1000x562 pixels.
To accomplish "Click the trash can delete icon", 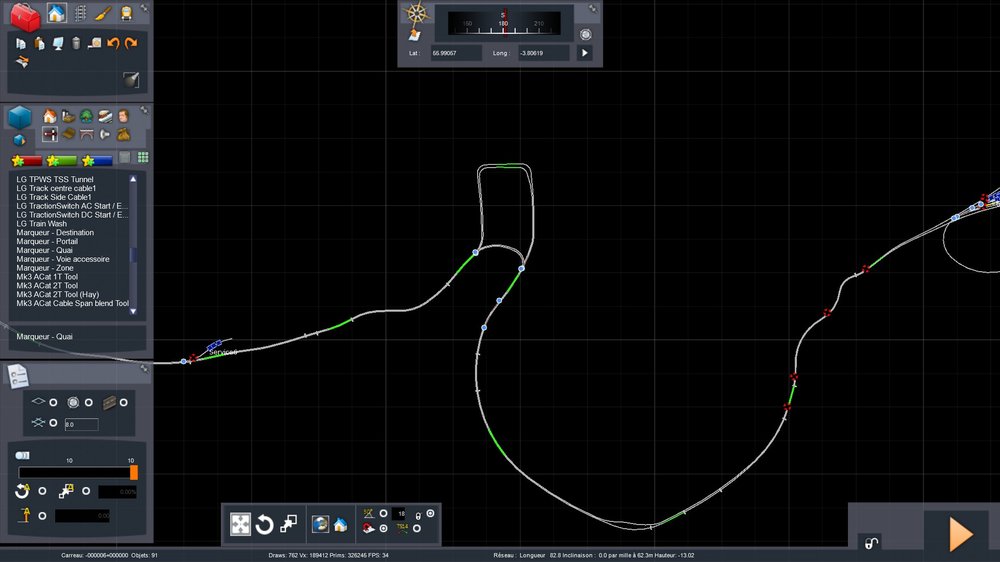I will pyautogui.click(x=76, y=43).
